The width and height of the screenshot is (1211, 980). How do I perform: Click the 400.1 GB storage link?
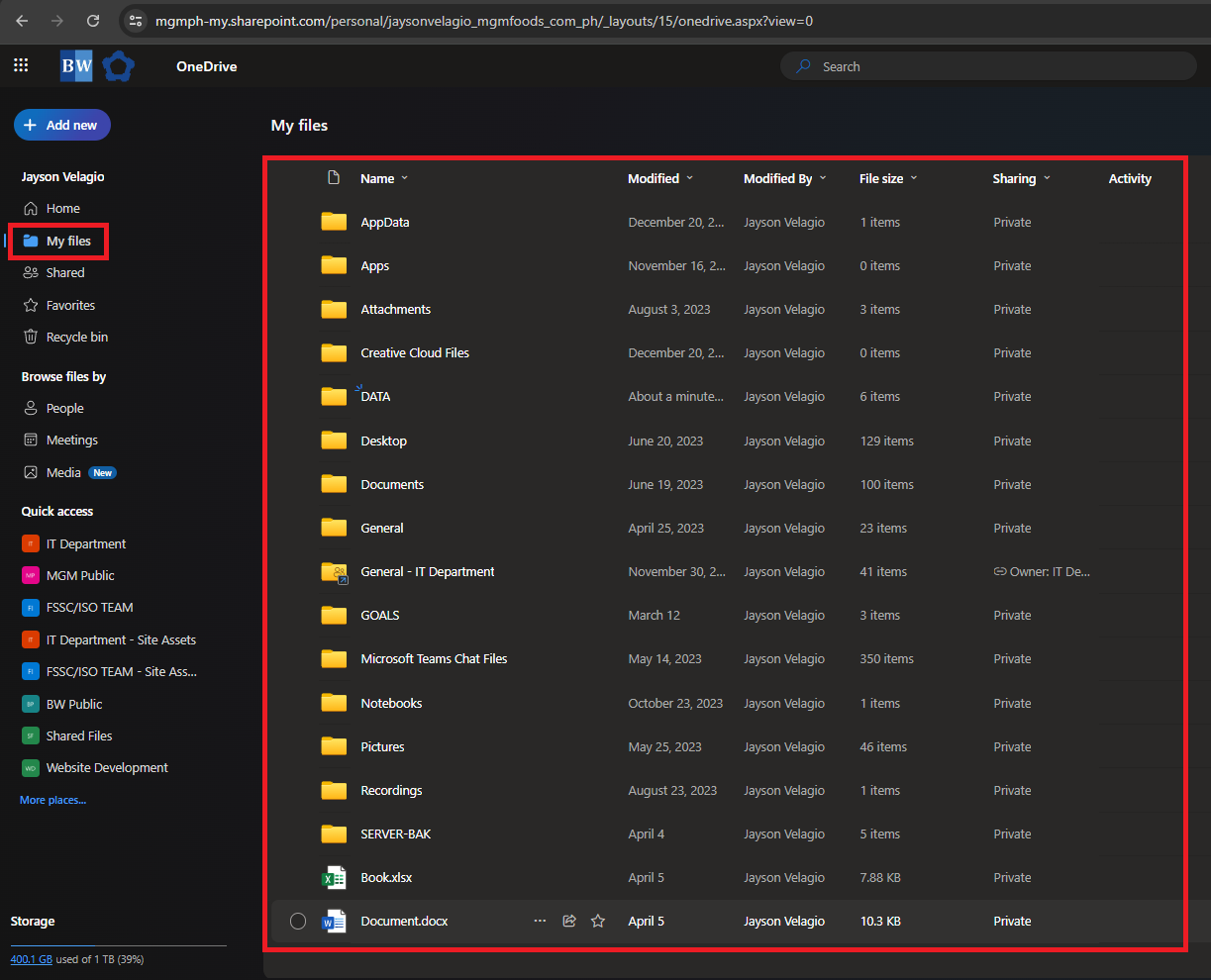(31, 959)
